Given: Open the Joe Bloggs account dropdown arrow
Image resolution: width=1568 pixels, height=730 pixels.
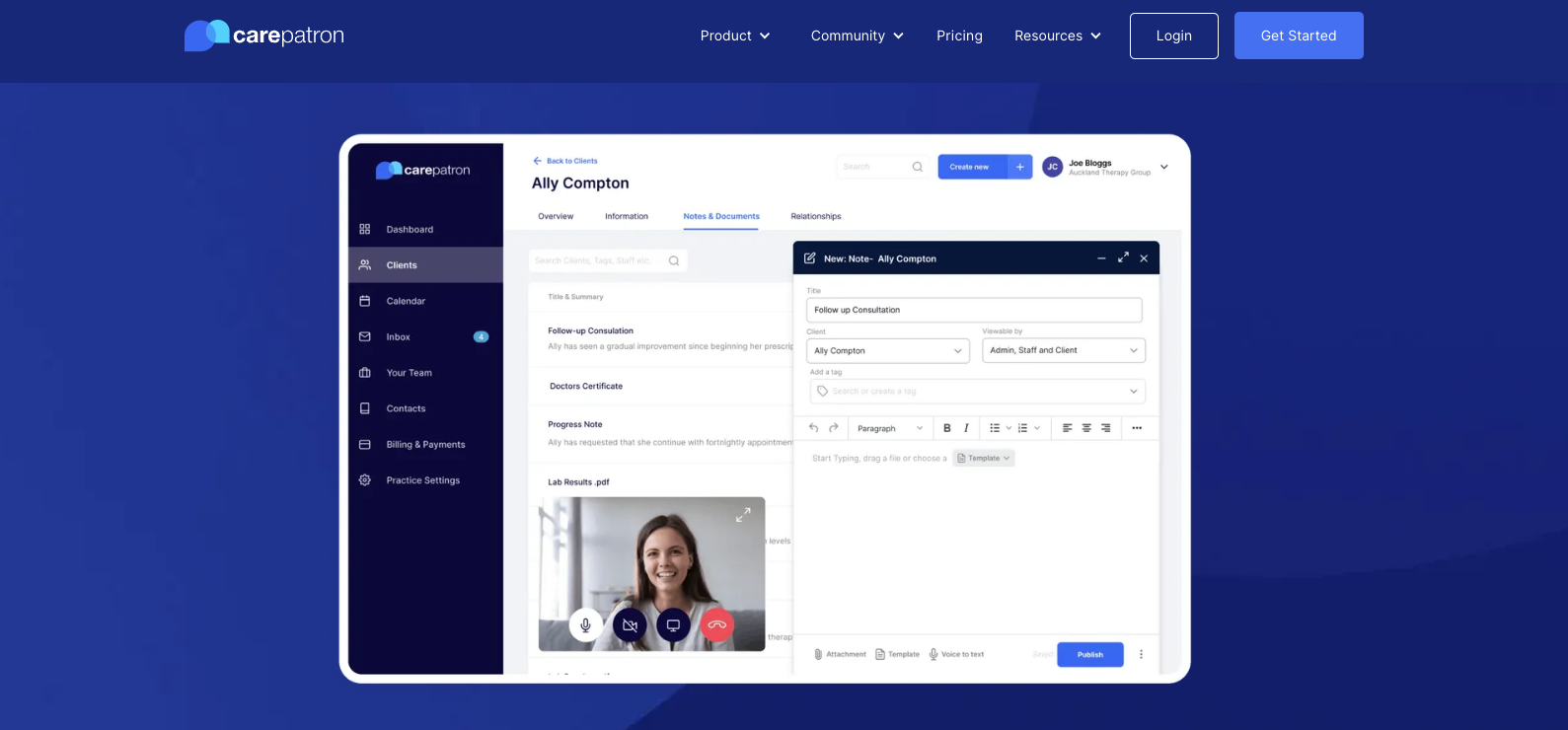Looking at the screenshot, I should click(x=1164, y=167).
